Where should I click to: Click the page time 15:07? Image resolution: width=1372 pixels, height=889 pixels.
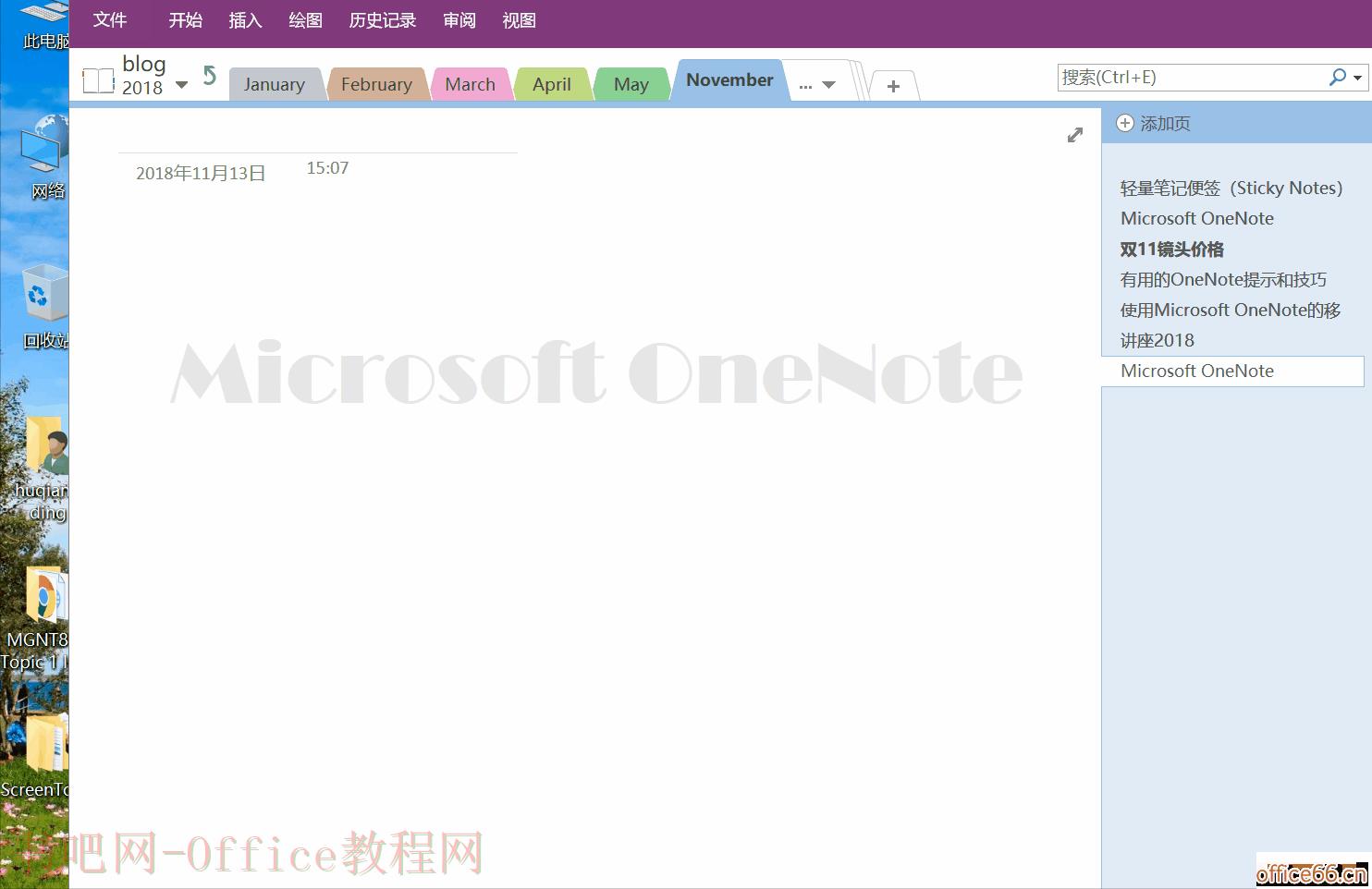pos(327,168)
